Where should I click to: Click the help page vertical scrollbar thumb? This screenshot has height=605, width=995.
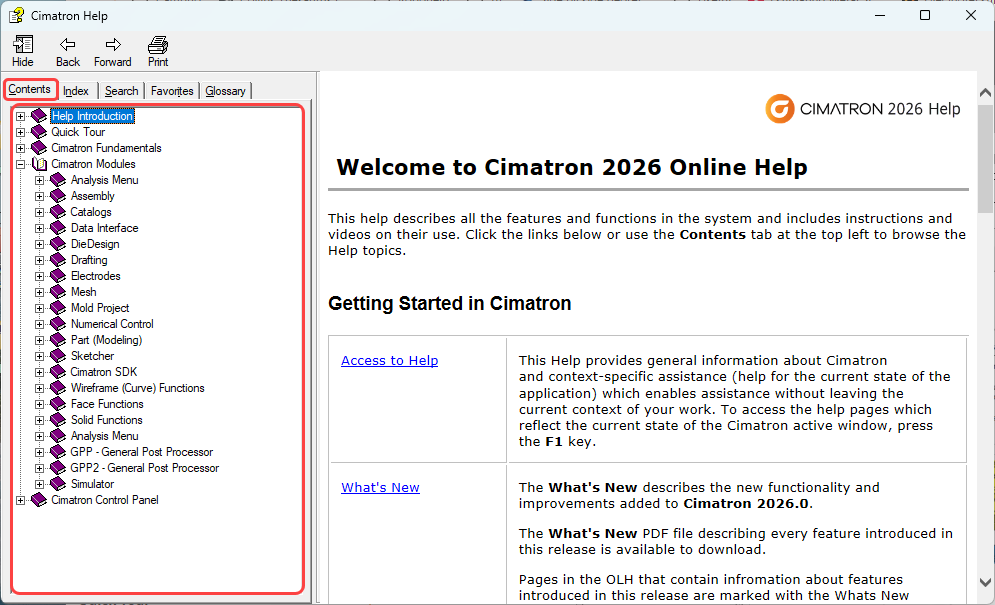coord(985,159)
